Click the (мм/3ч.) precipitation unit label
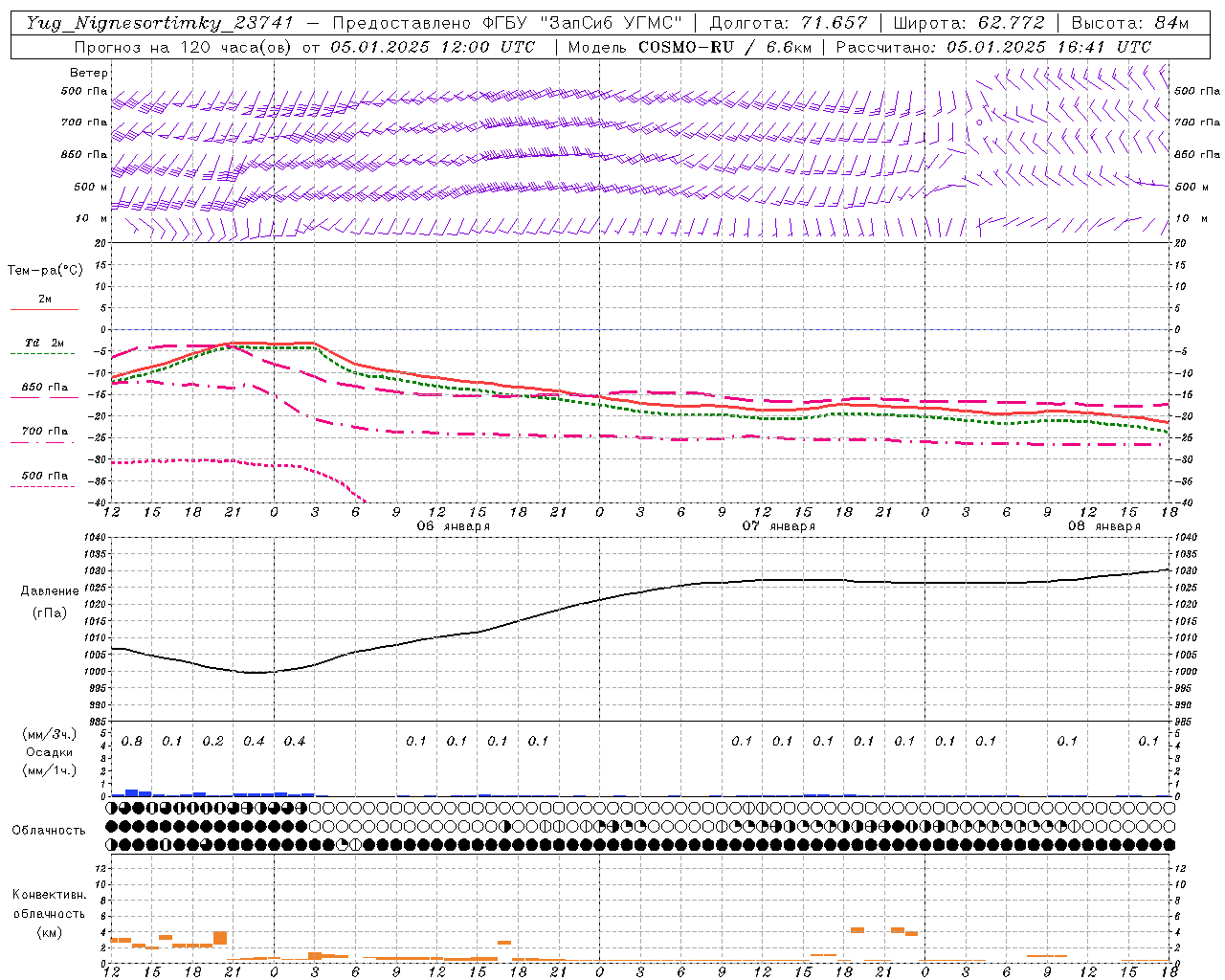The width and height of the screenshot is (1225, 980). coord(50,734)
